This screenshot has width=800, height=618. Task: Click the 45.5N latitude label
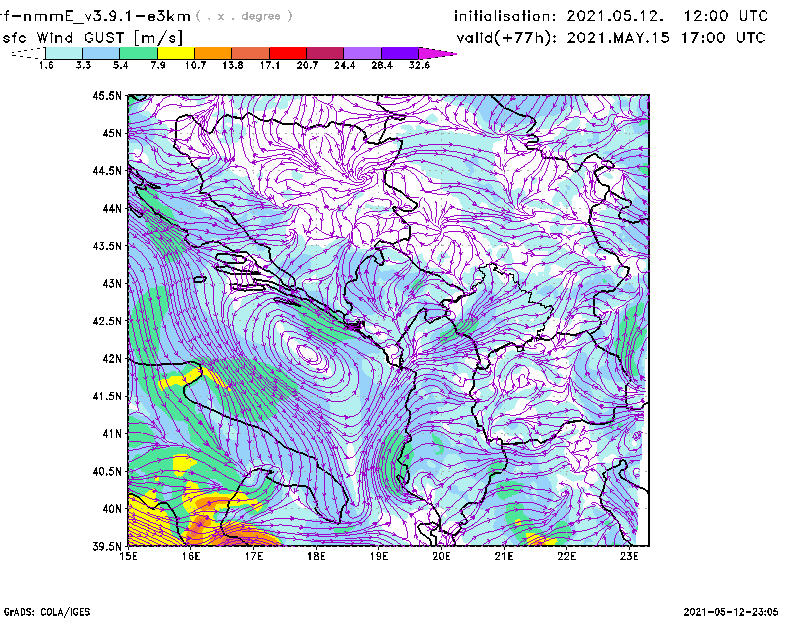108,95
